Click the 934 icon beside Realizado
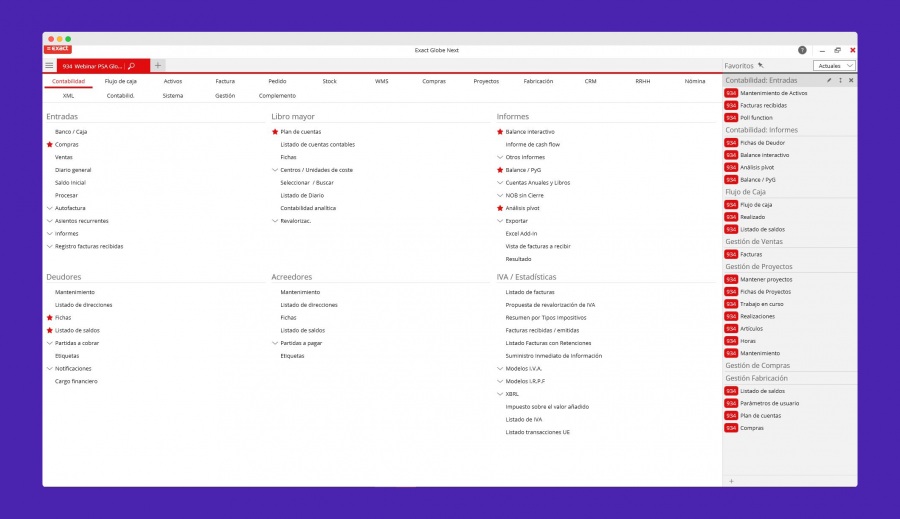 731,217
